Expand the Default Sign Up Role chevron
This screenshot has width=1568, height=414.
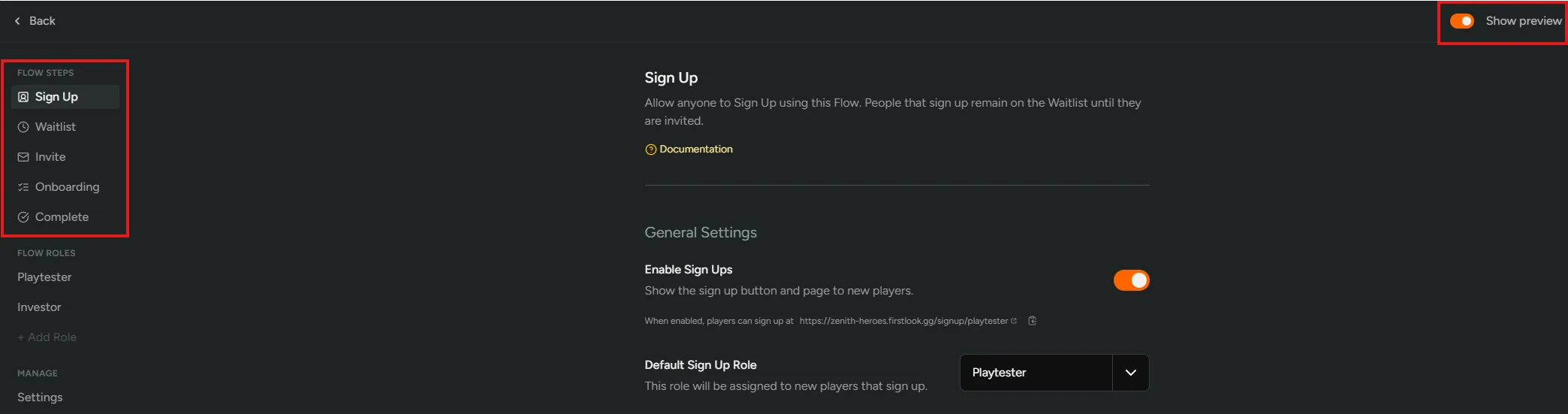point(1130,373)
